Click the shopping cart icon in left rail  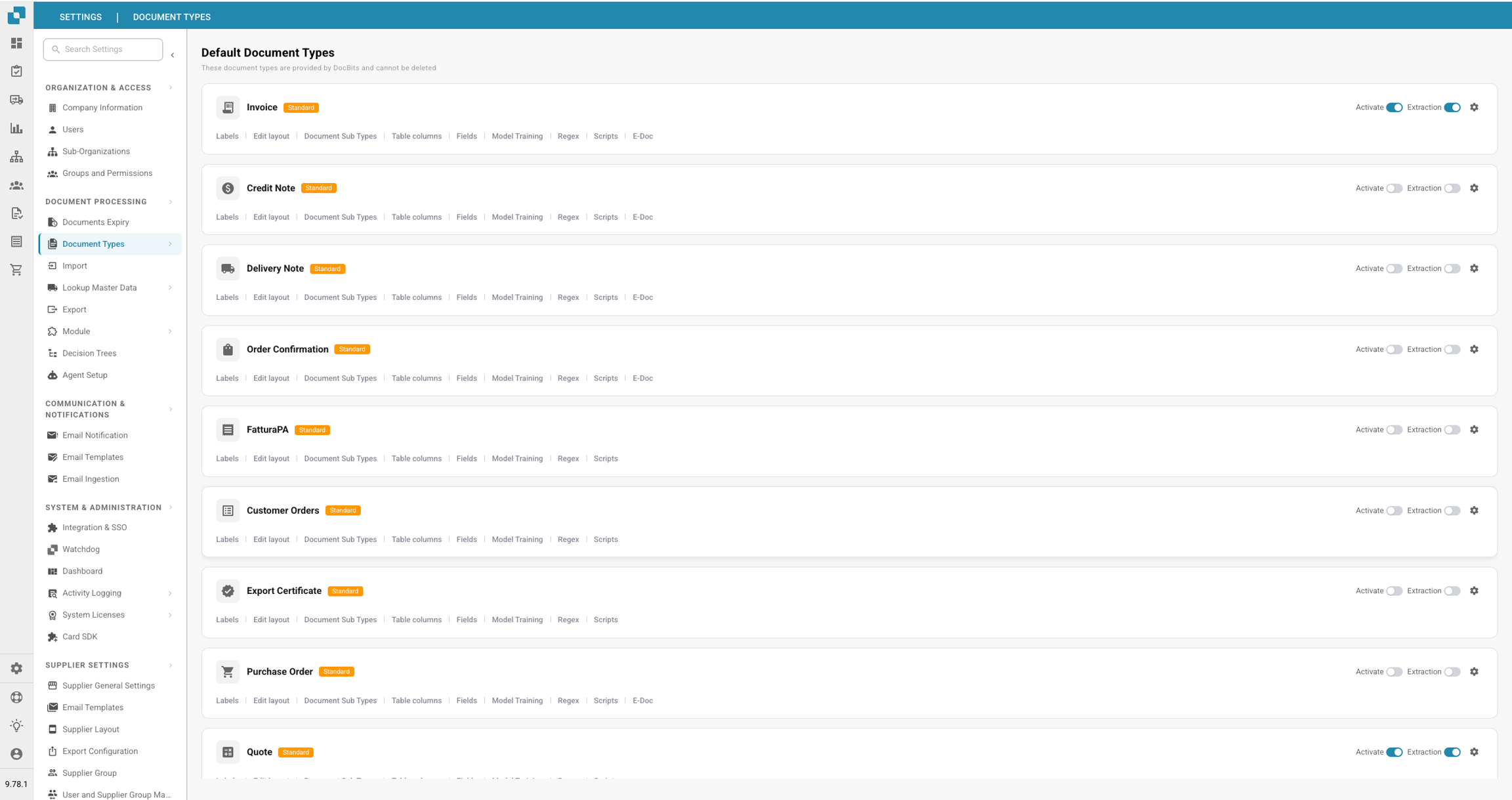click(16, 270)
